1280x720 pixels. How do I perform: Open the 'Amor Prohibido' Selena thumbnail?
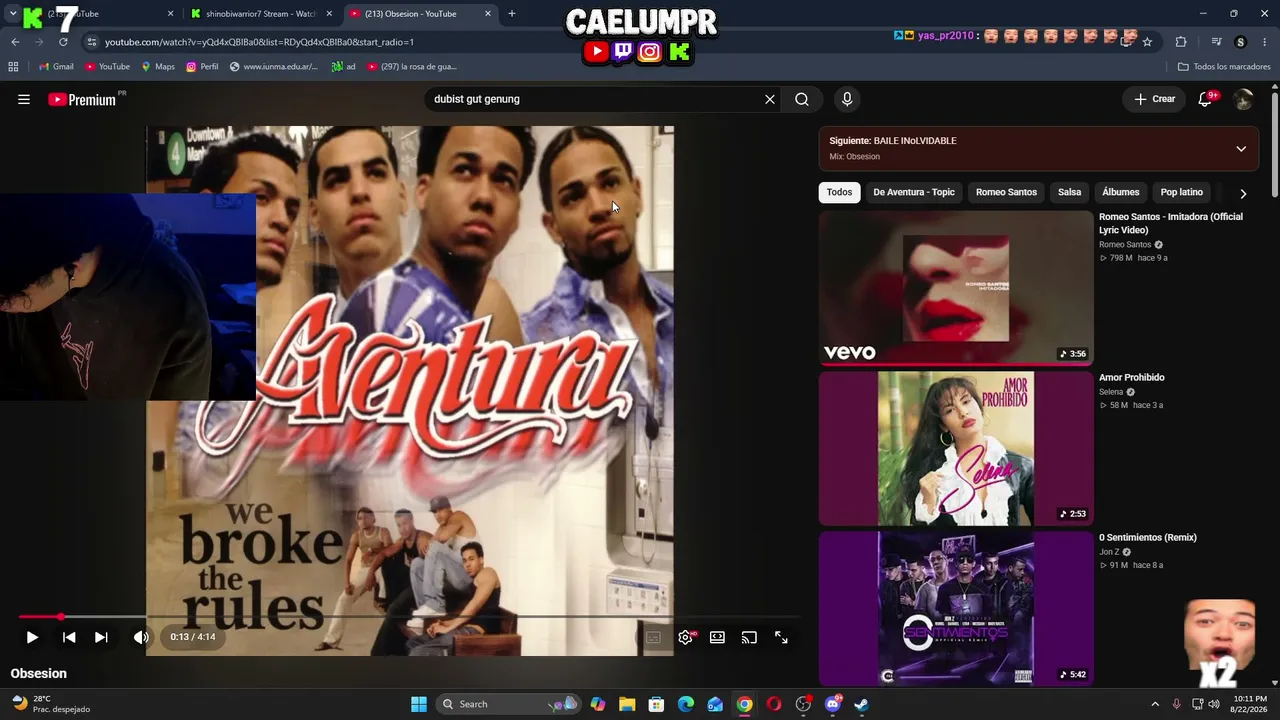[x=956, y=448]
